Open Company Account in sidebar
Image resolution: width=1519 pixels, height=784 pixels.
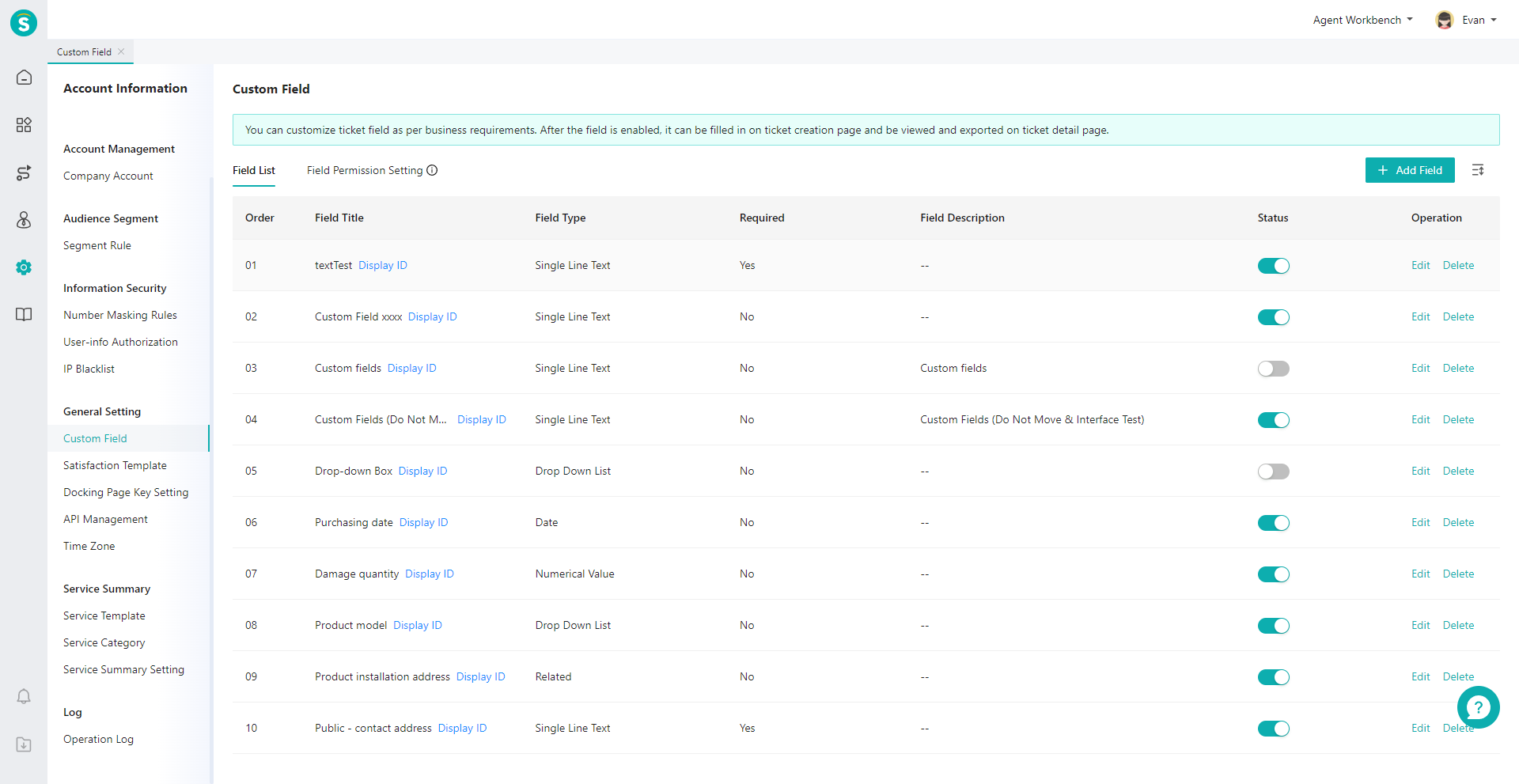(108, 176)
